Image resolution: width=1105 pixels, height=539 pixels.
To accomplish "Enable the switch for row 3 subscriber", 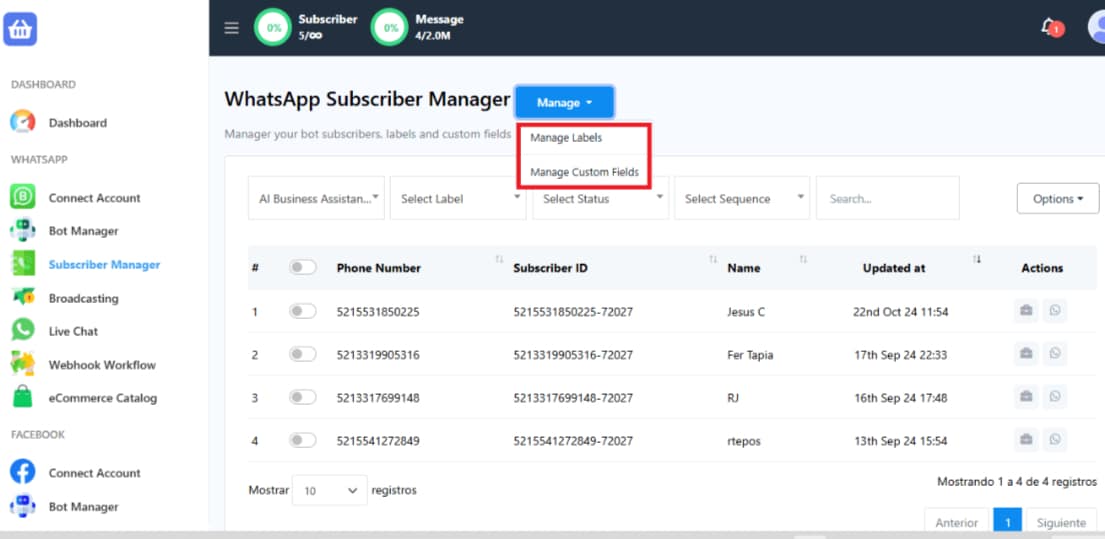I will pos(302,398).
